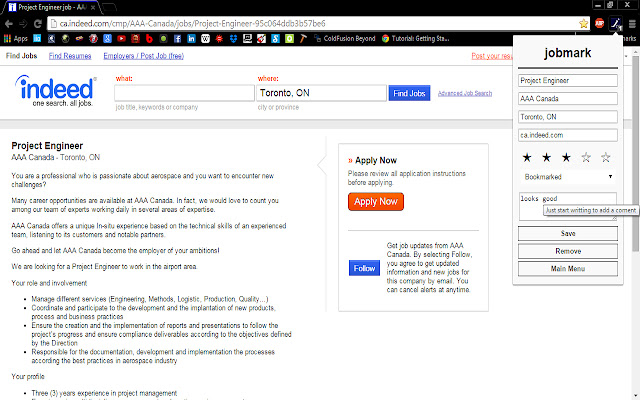Open the red letter b bookmark icon

click(149, 39)
